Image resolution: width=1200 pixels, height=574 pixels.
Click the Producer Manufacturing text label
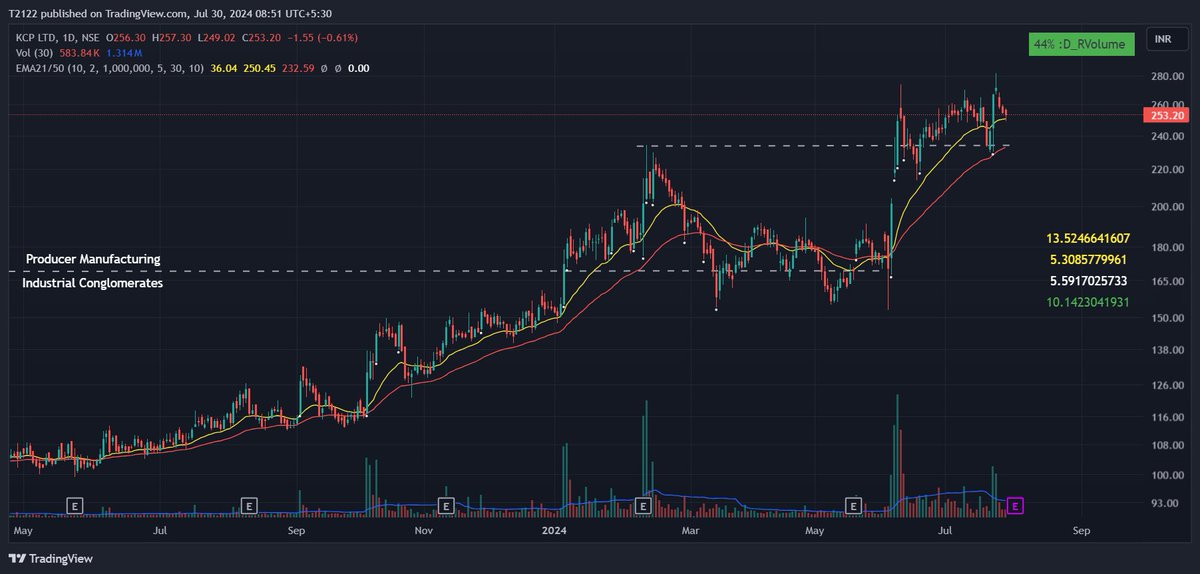point(93,259)
